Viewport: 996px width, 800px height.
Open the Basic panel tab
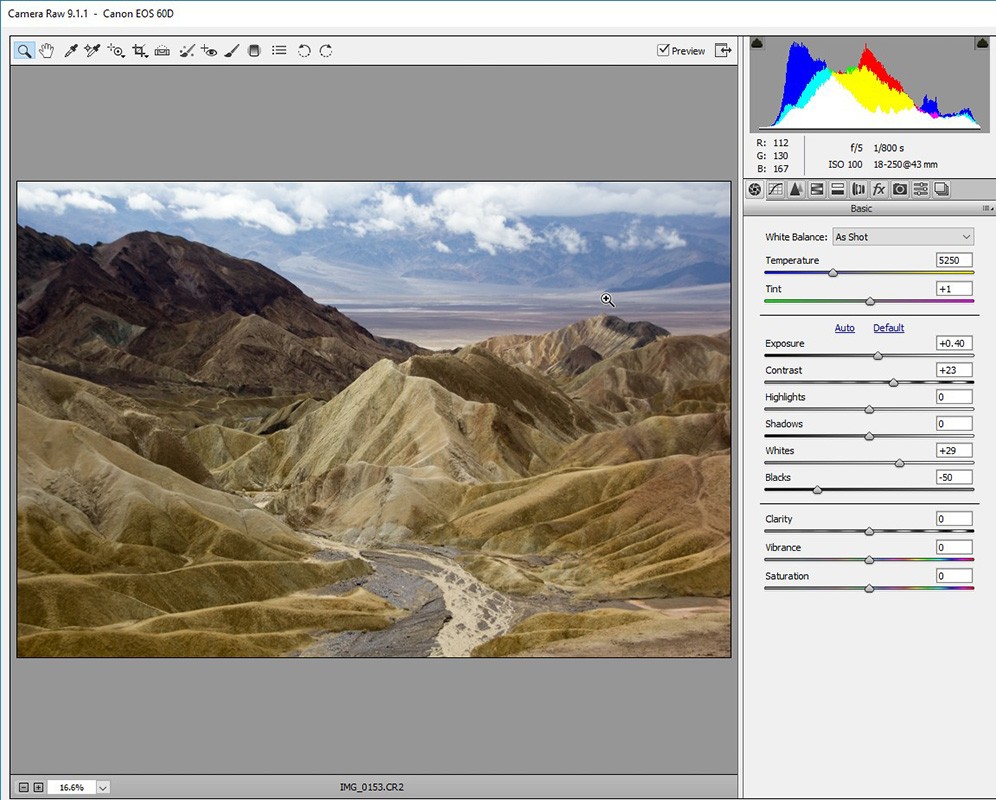pos(755,189)
